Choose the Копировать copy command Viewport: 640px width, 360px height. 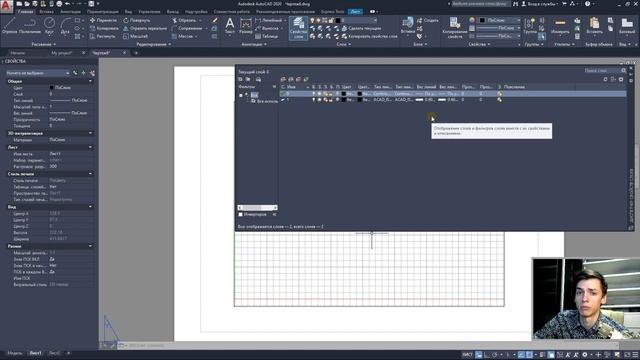tap(104, 28)
